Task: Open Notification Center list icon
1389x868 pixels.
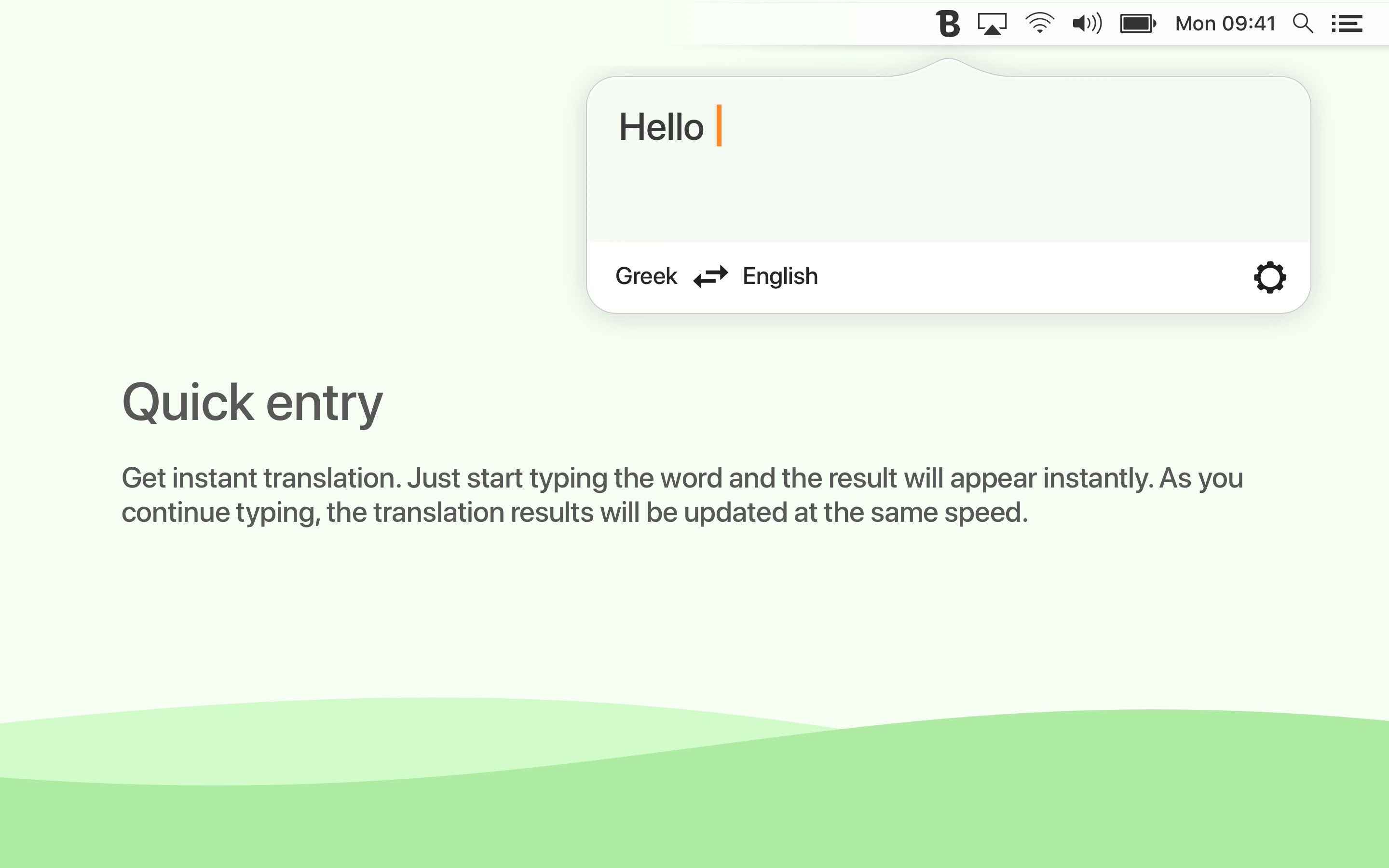Action: [x=1347, y=24]
